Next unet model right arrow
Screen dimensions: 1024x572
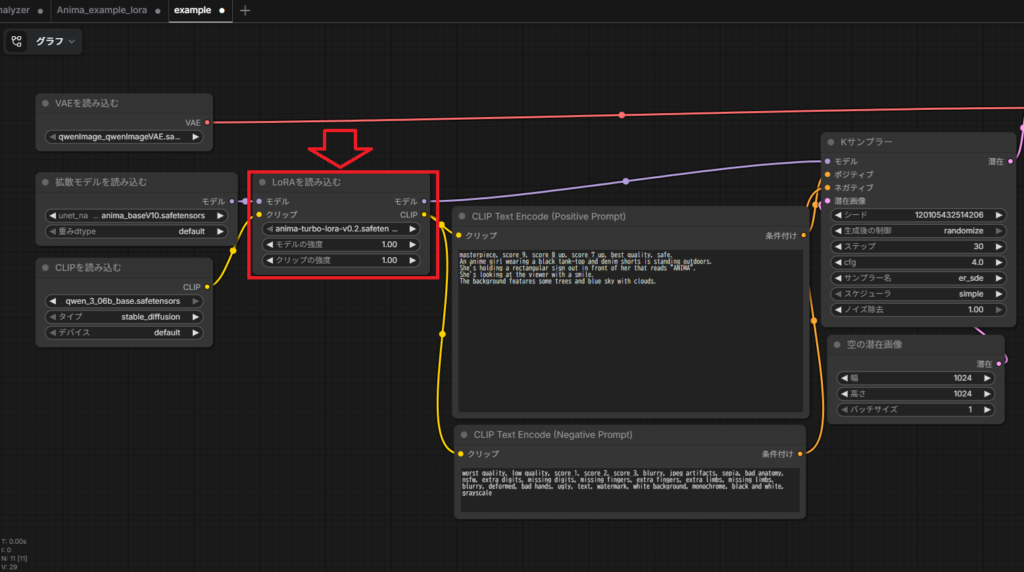220,215
